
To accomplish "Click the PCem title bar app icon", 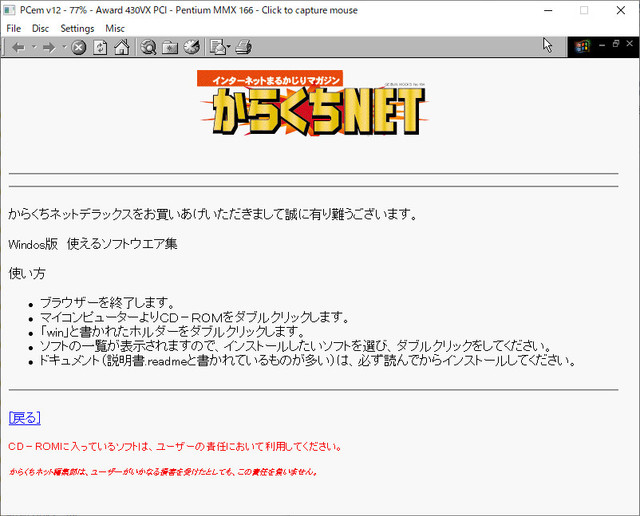I will point(9,10).
